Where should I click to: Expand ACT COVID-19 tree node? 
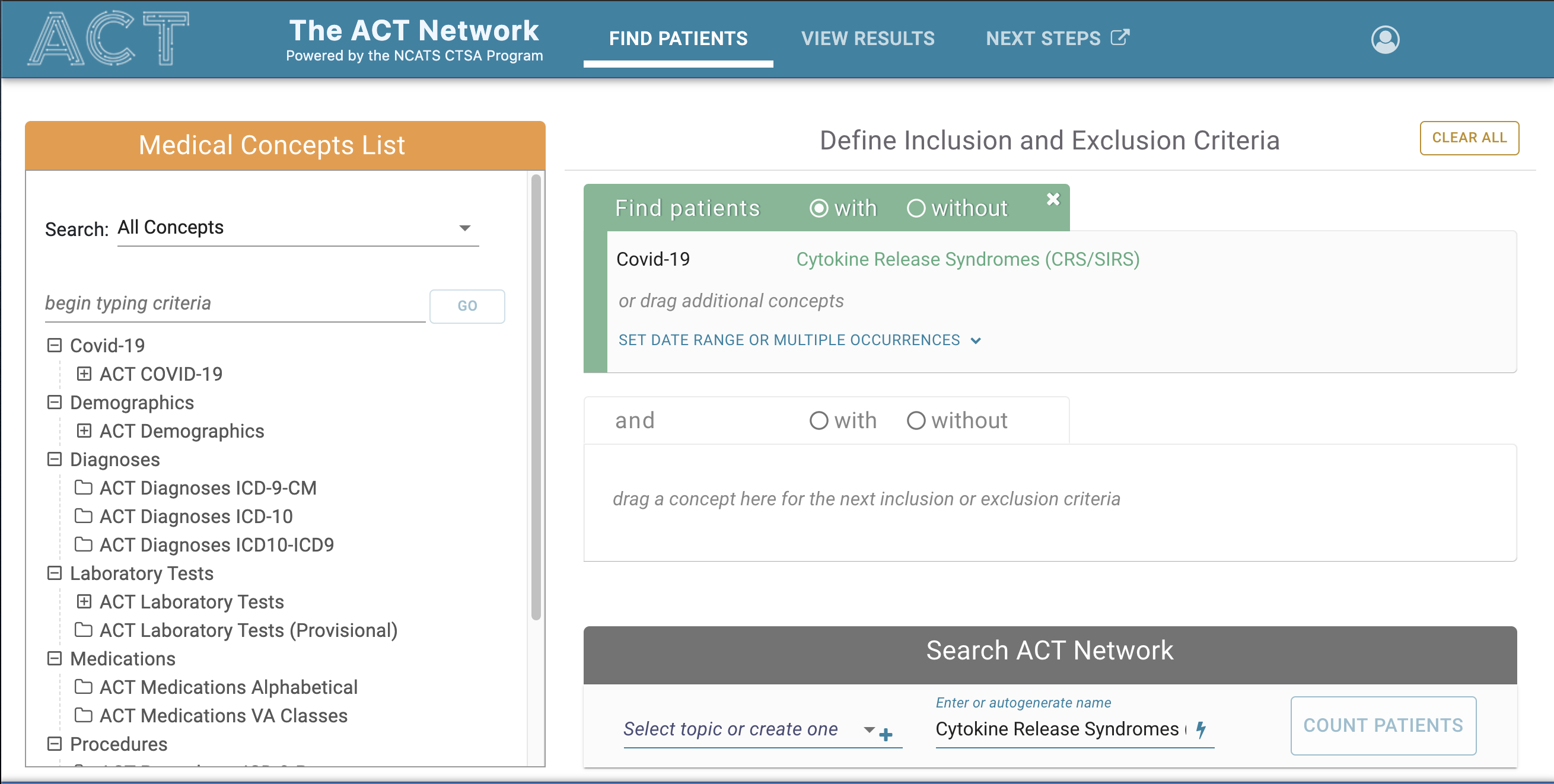point(84,374)
